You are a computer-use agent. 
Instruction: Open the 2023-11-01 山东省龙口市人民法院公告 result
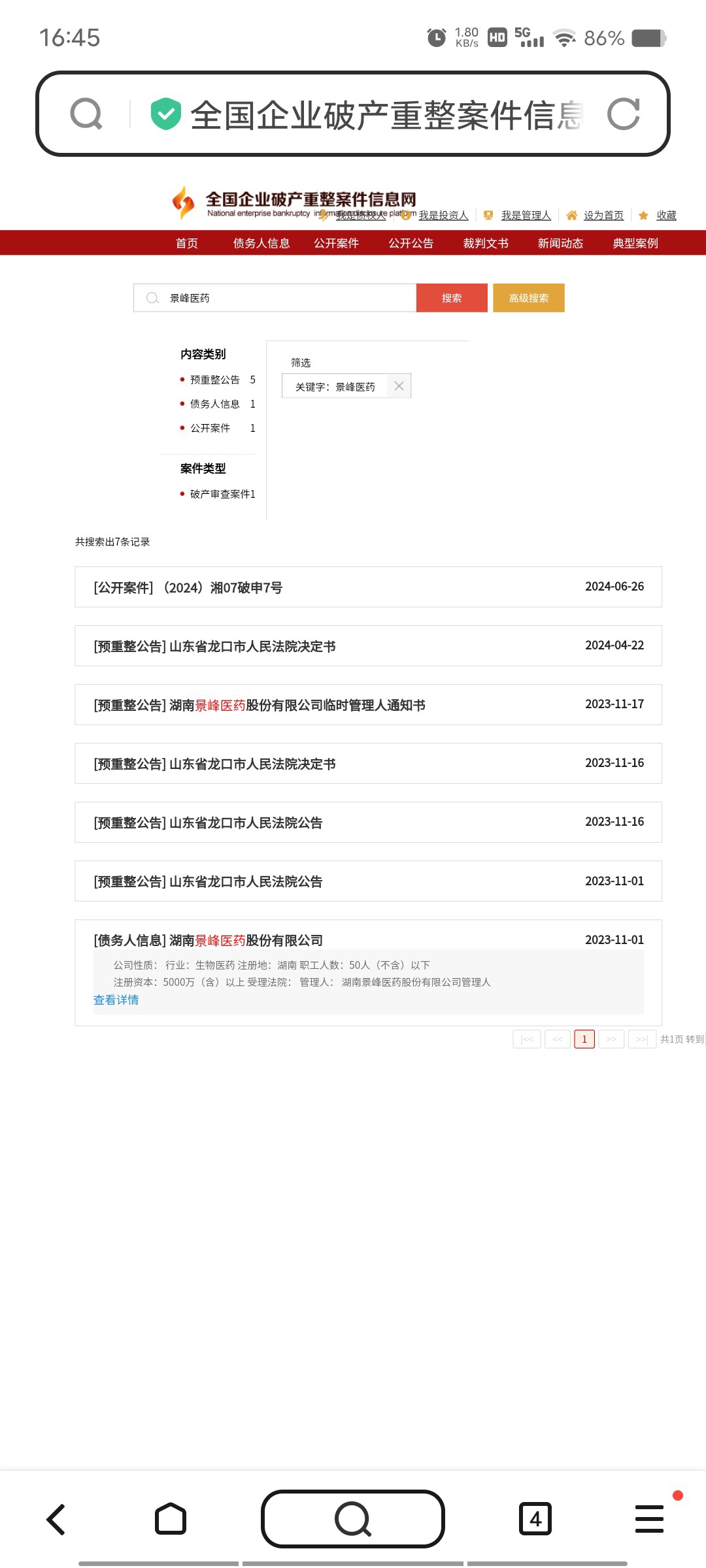pos(369,881)
